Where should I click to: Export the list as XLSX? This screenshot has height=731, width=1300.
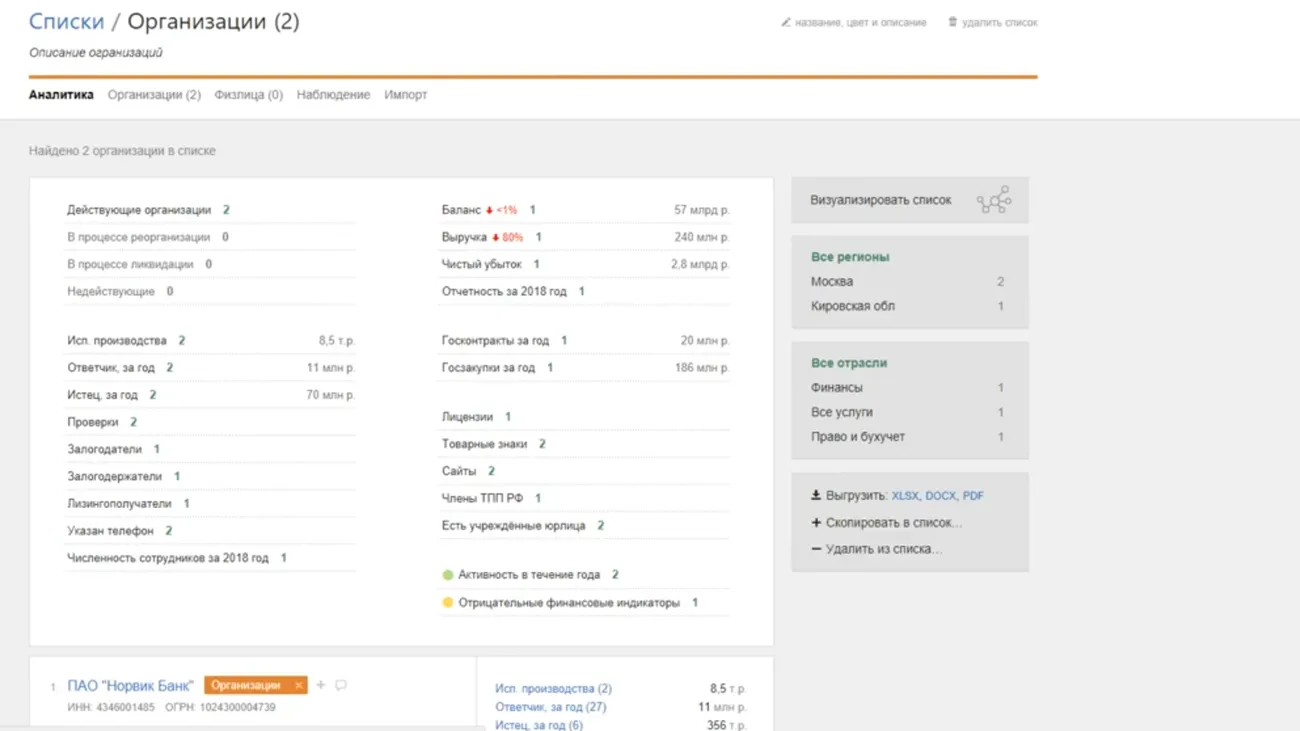click(x=904, y=496)
